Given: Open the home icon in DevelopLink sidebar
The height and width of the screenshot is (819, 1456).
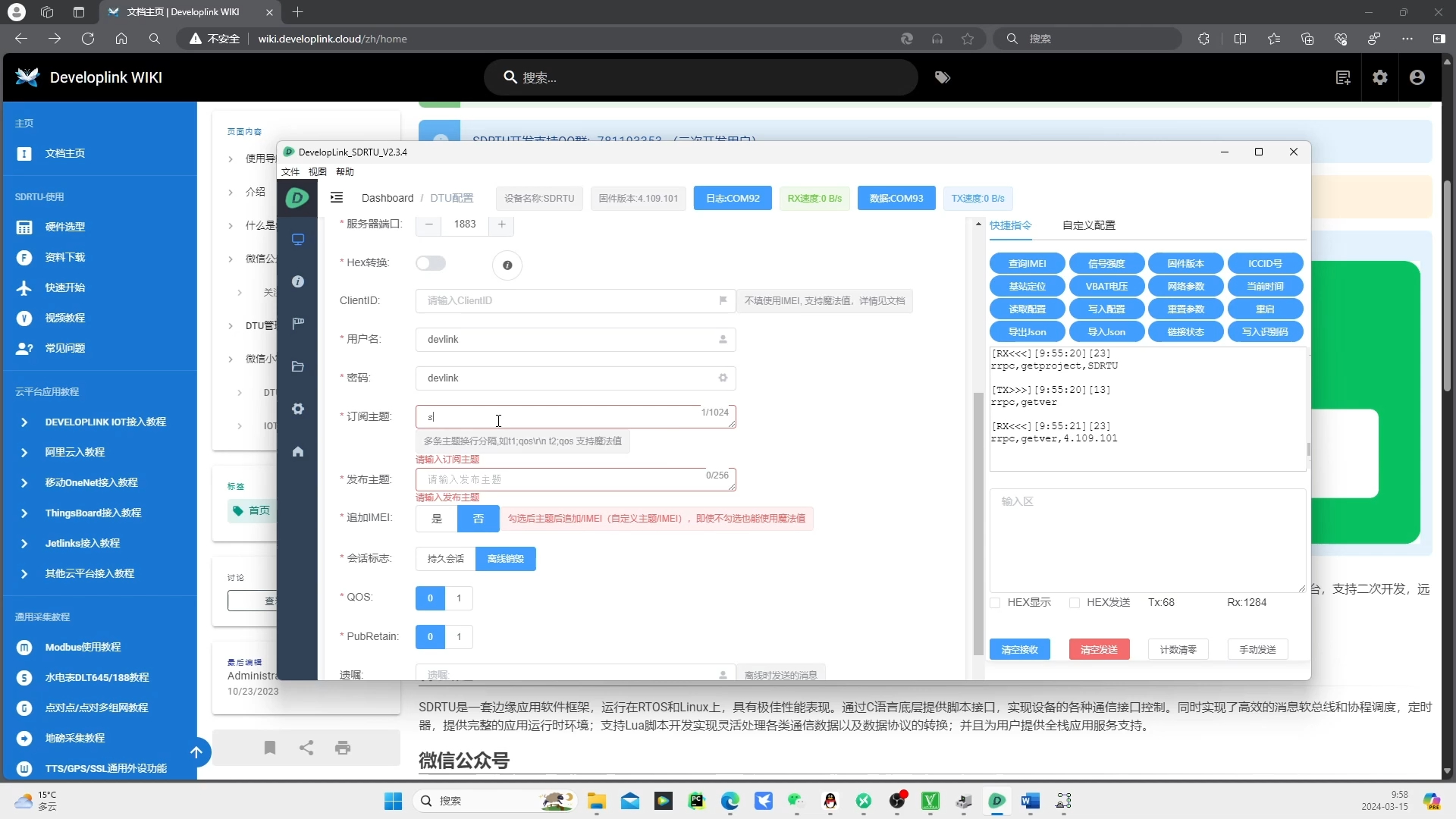Looking at the screenshot, I should point(298,451).
